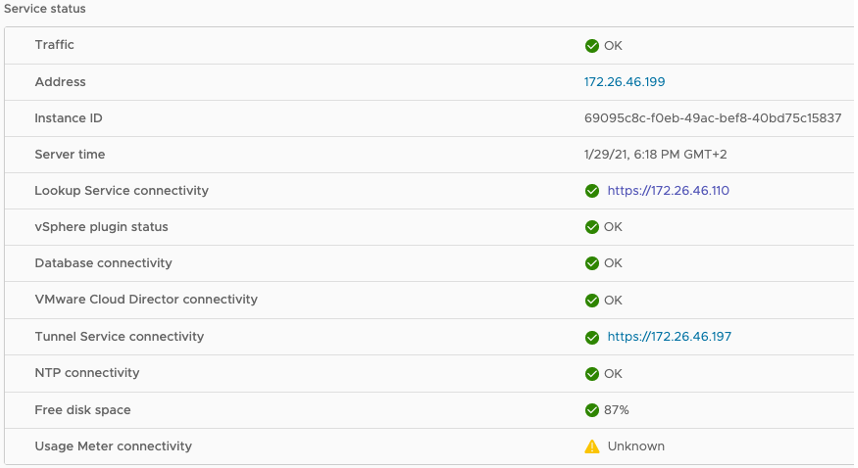Click the Lookup Service green status icon
This screenshot has height=468, width=858.
(592, 191)
